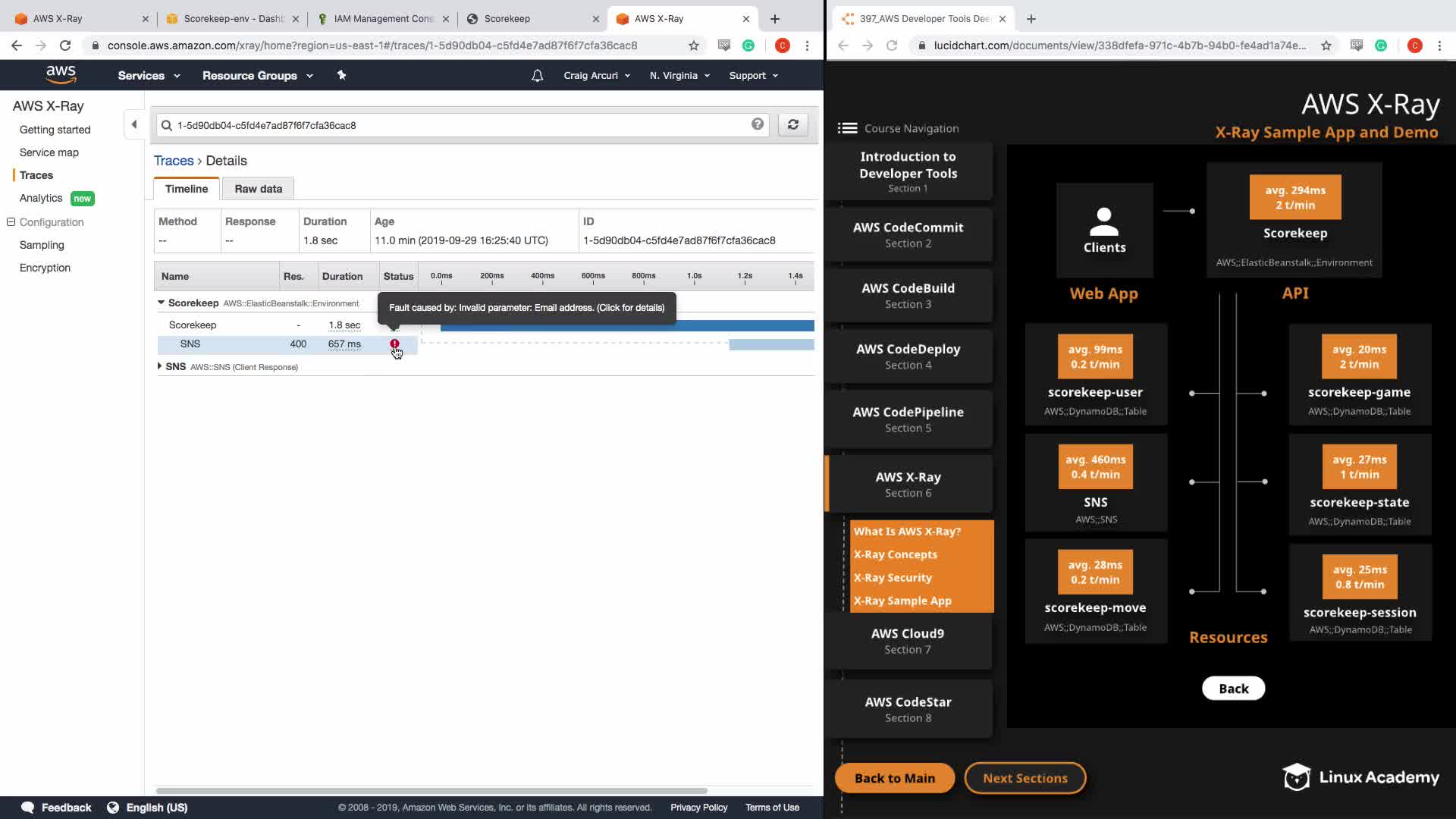This screenshot has height=819, width=1456.
Task: Click the refresh trace button
Action: click(x=792, y=125)
